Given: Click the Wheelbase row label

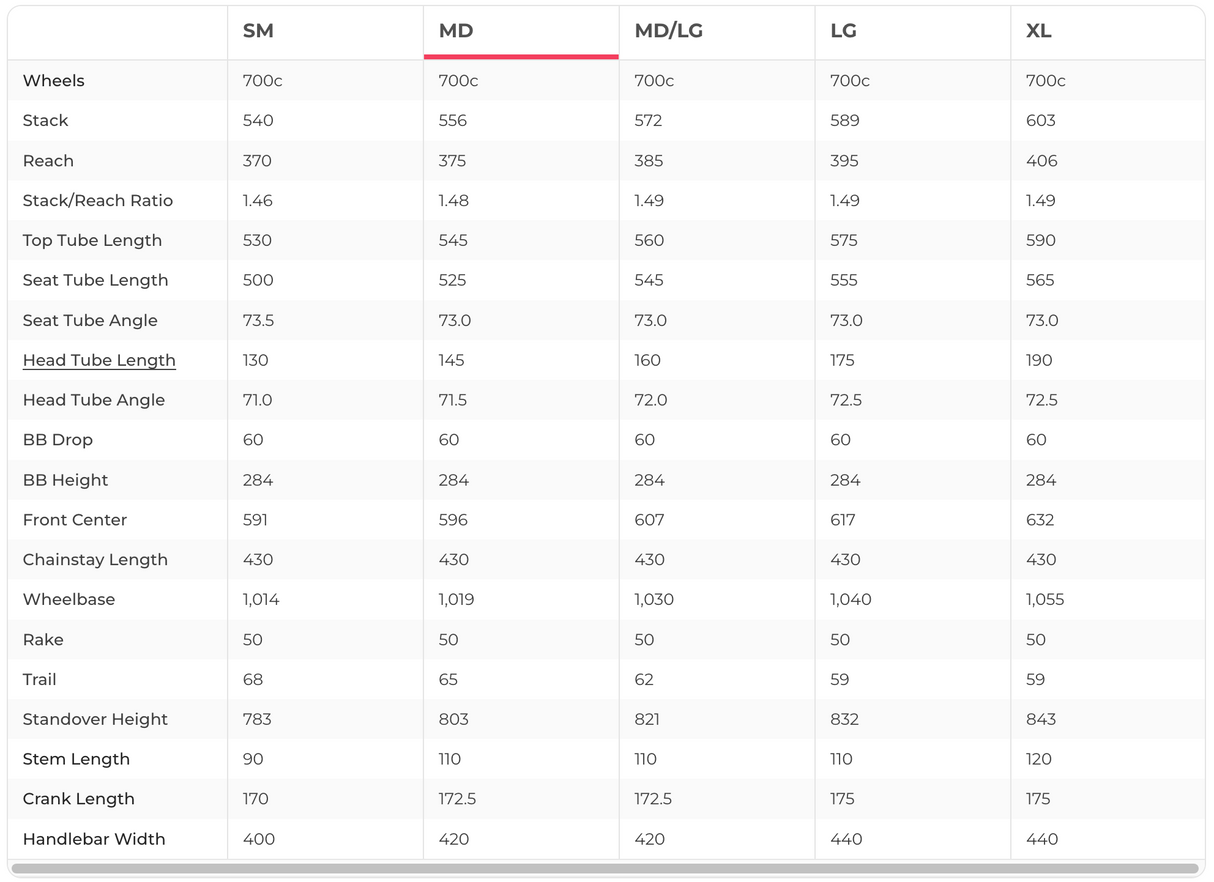Looking at the screenshot, I should 69,599.
